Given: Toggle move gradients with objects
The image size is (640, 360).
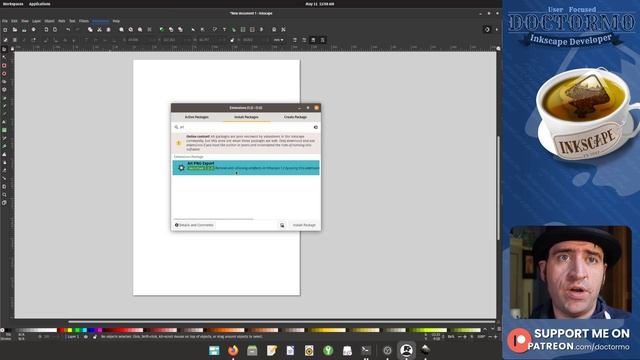Looking at the screenshot, I should click(x=313, y=40).
